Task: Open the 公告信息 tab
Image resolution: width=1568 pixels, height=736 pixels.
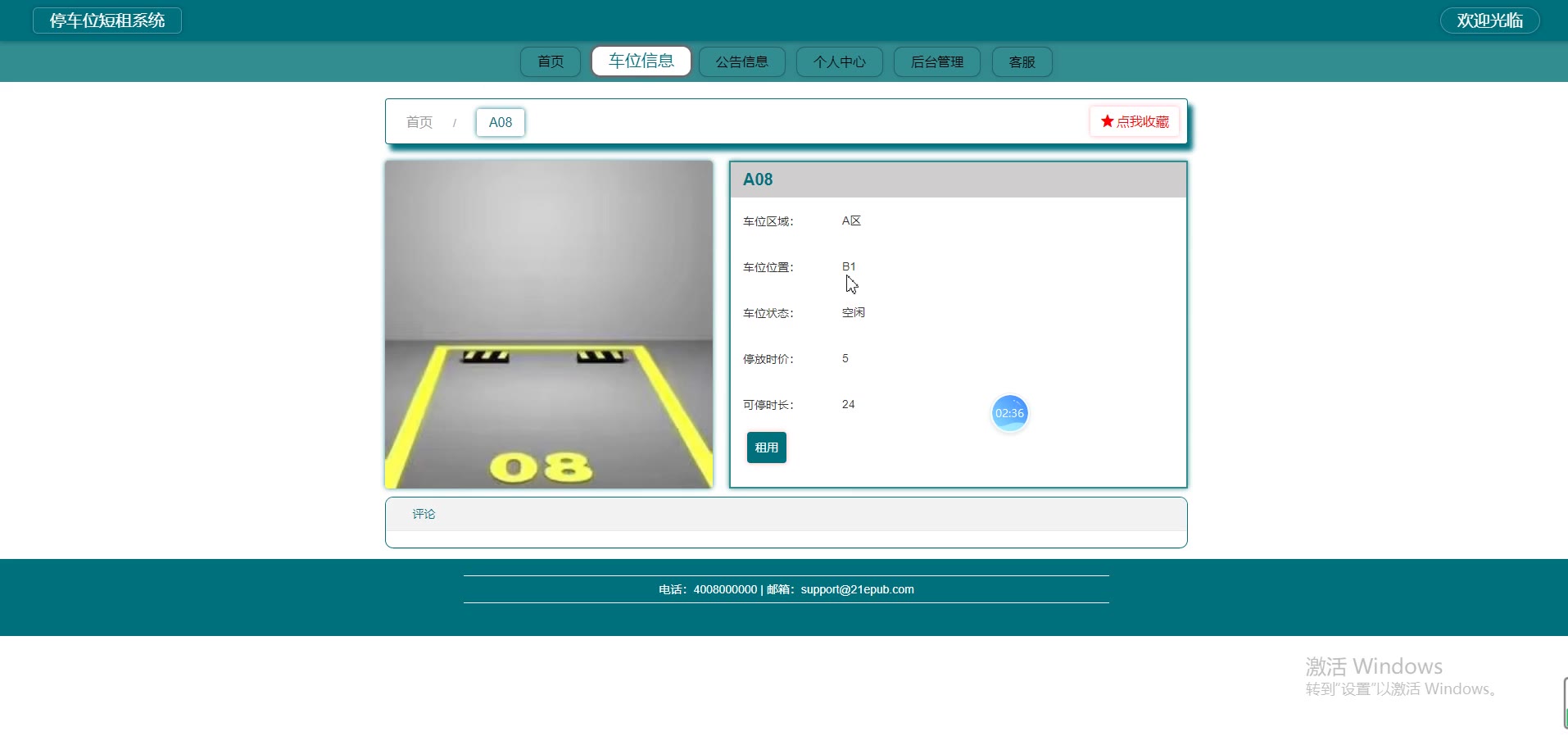Action: point(742,61)
